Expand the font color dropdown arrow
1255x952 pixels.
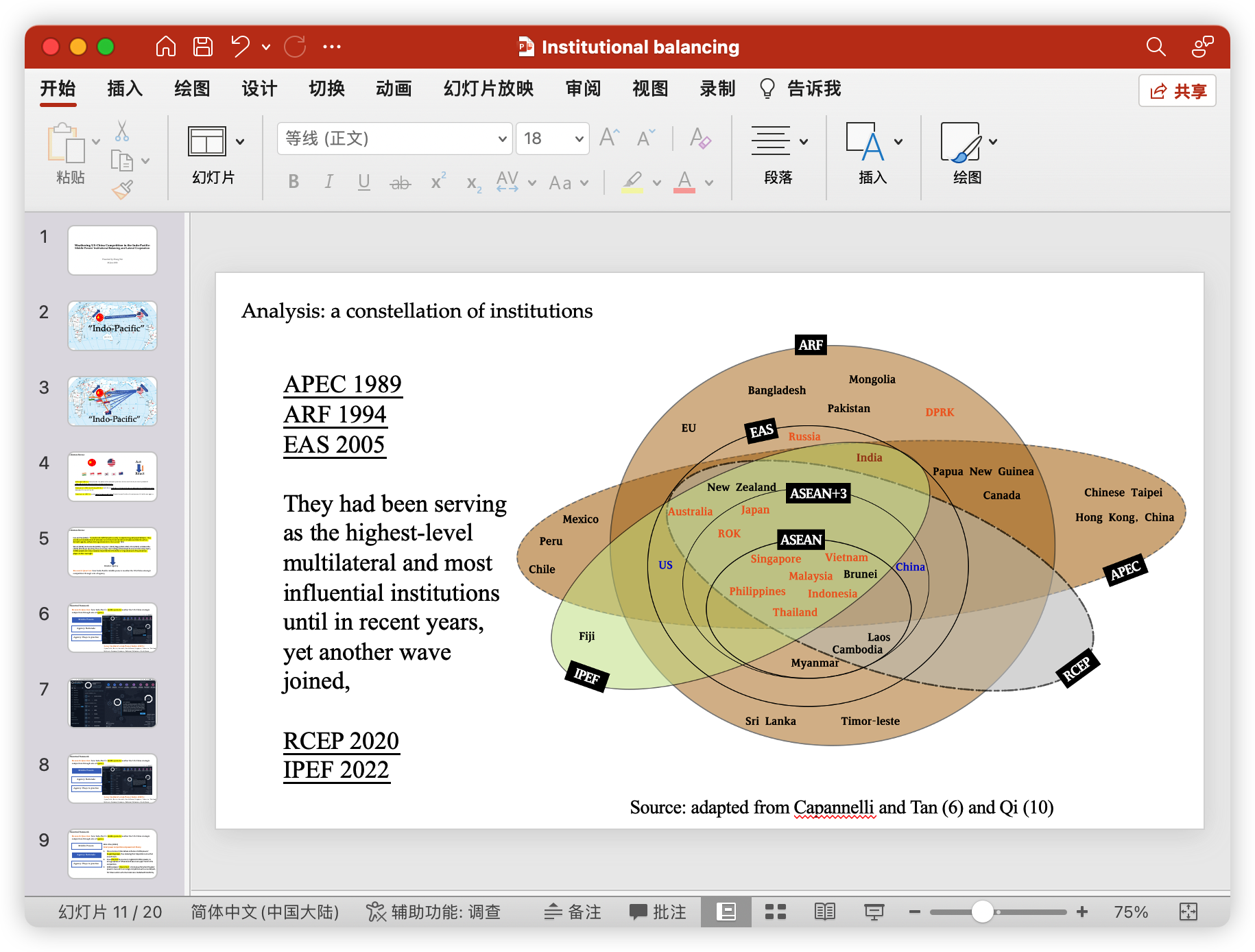[709, 183]
